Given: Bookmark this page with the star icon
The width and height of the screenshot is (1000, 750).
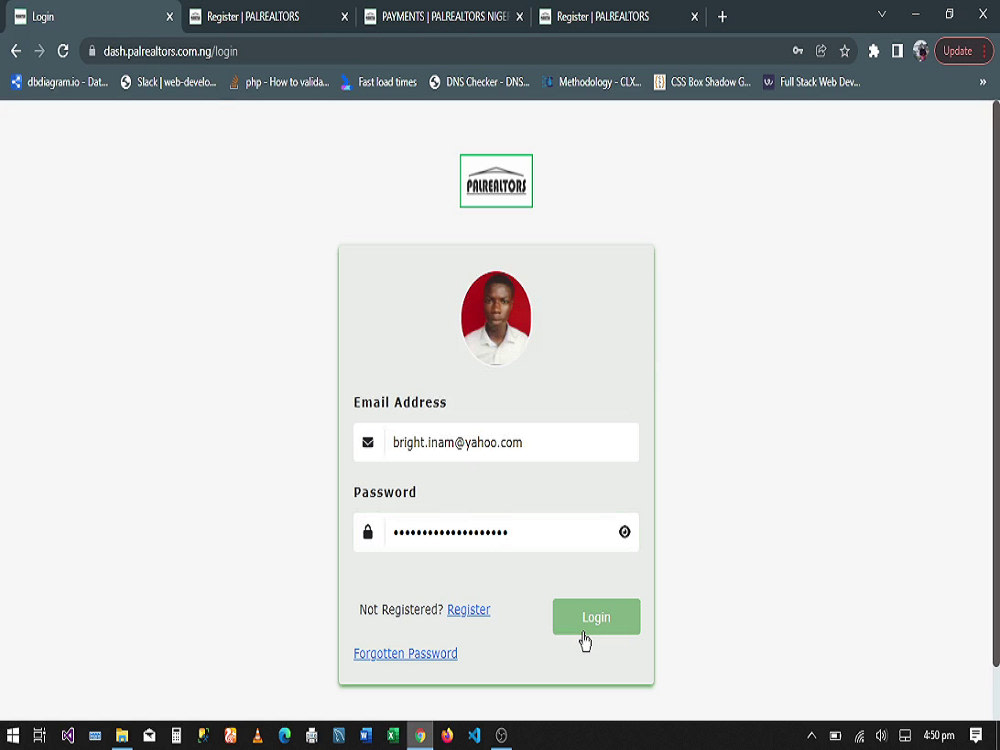Looking at the screenshot, I should (x=844, y=51).
